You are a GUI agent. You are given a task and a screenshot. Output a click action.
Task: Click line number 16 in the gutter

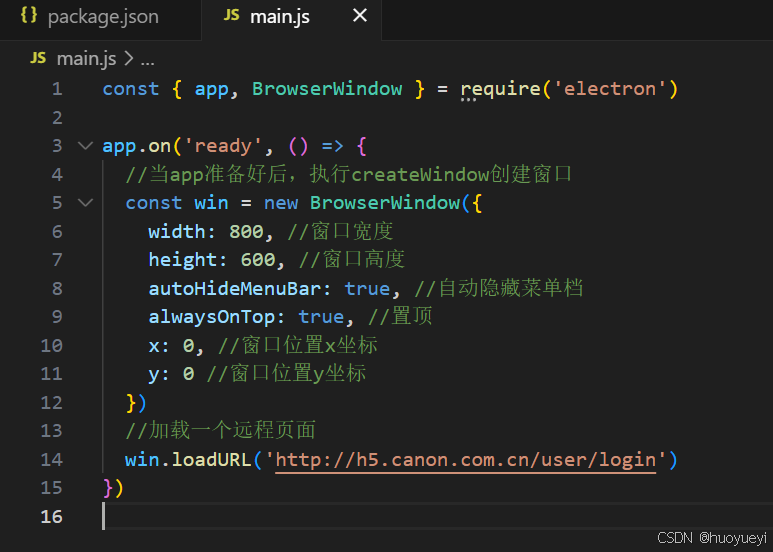tap(51, 517)
